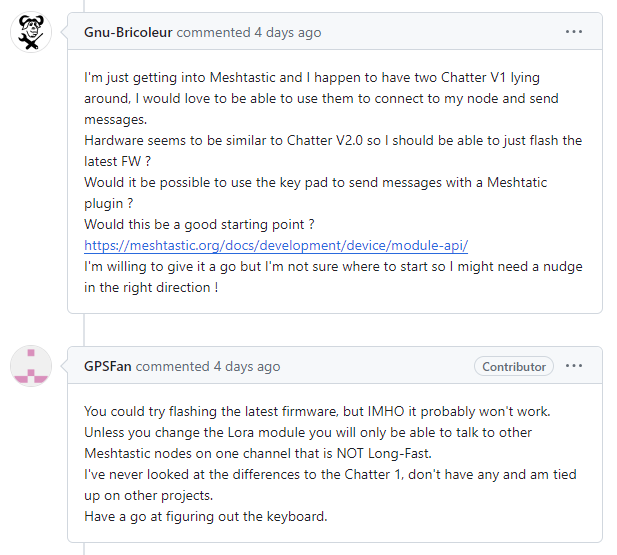
Task: Follow the meshtastic.org module-api link
Action: click(x=276, y=245)
